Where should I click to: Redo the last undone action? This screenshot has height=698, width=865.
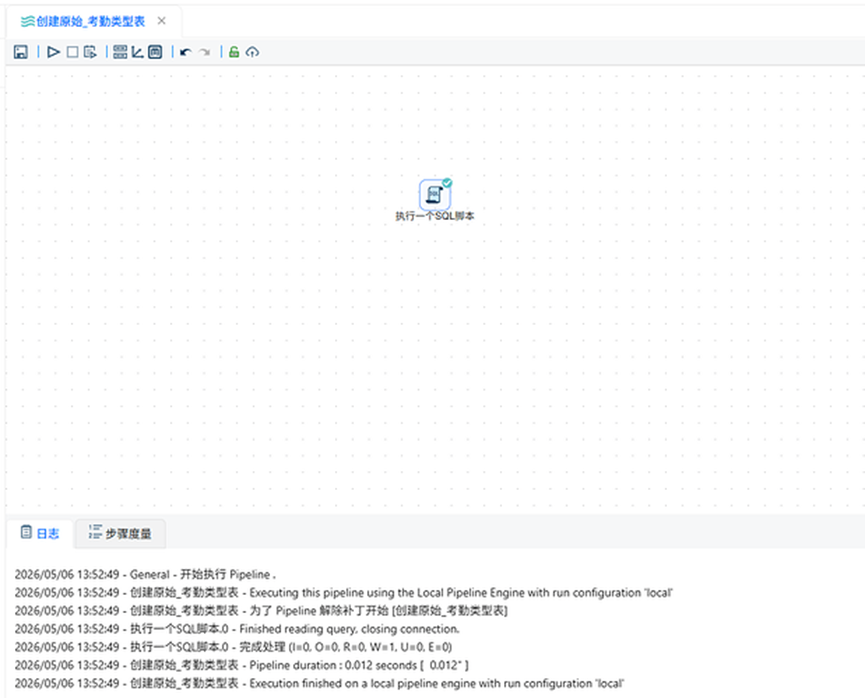pyautogui.click(x=205, y=52)
